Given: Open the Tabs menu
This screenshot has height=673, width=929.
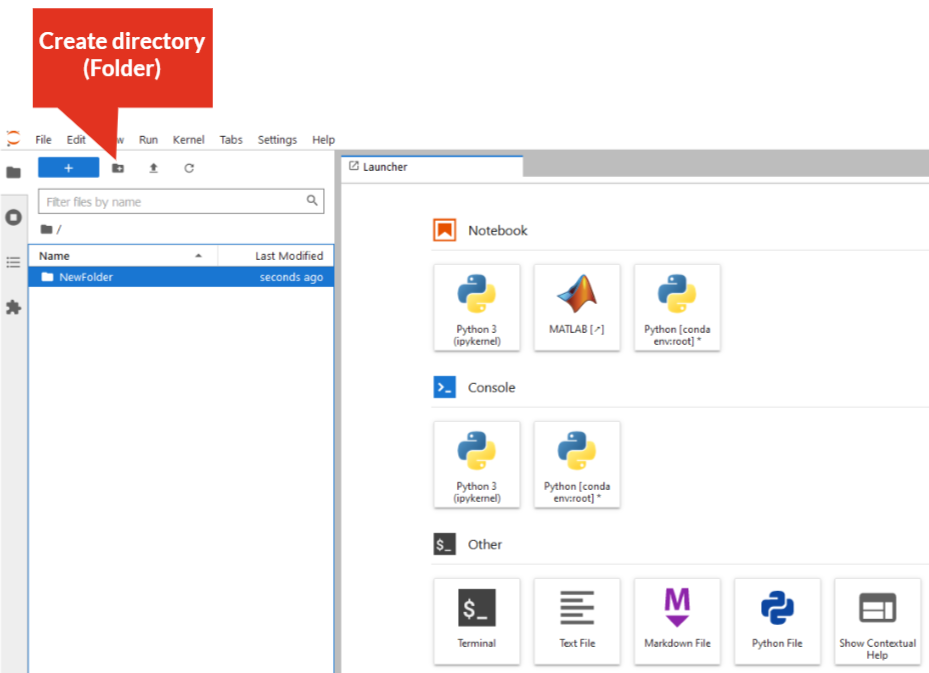Looking at the screenshot, I should click(231, 140).
